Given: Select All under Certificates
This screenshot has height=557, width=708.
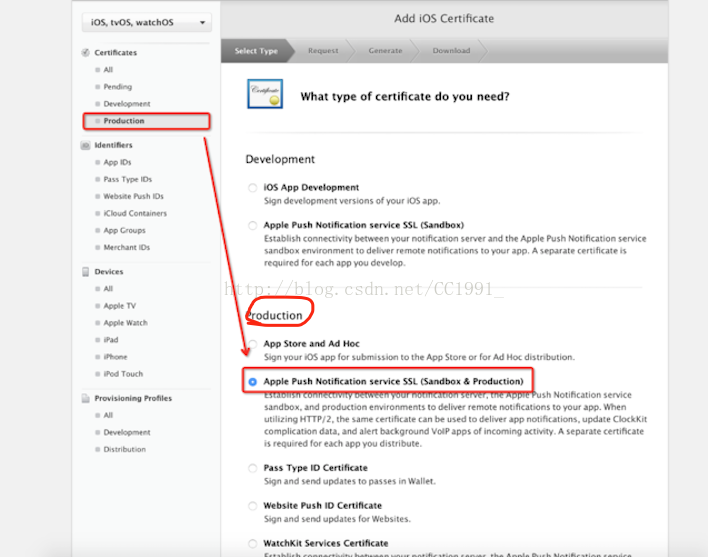Looking at the screenshot, I should tap(108, 70).
